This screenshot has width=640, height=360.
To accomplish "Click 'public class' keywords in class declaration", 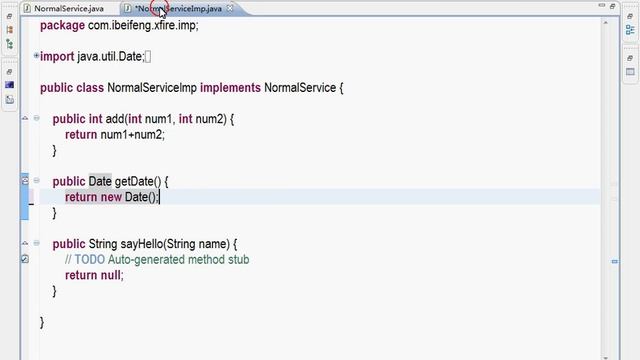I will (72, 88).
